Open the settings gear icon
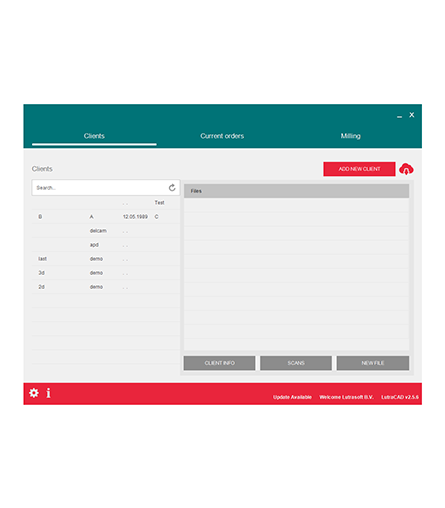This screenshot has width=445, height=508. (34, 393)
